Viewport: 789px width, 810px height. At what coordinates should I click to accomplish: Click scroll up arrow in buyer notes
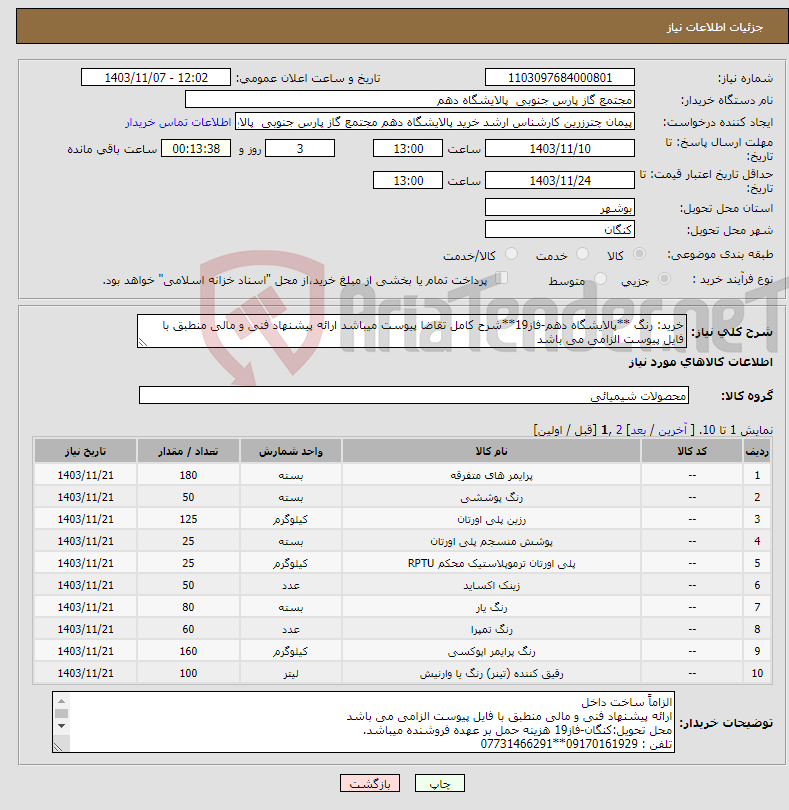click(61, 701)
